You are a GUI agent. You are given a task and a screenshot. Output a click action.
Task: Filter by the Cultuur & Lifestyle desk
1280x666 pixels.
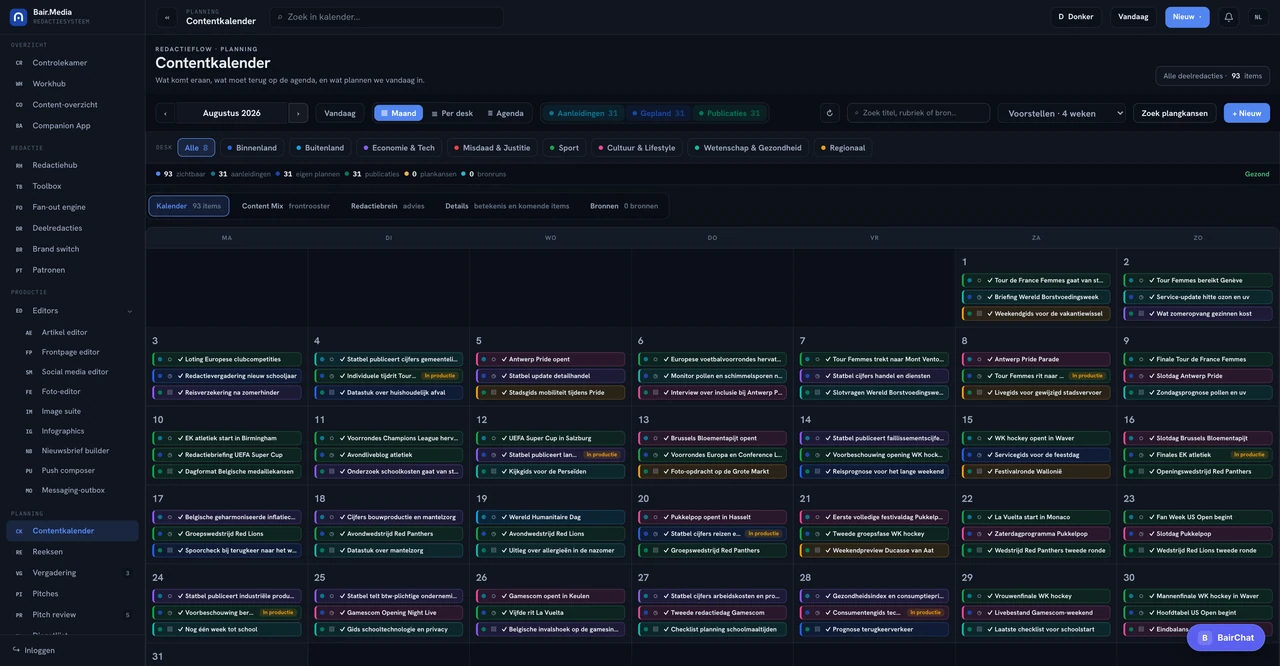tap(636, 148)
